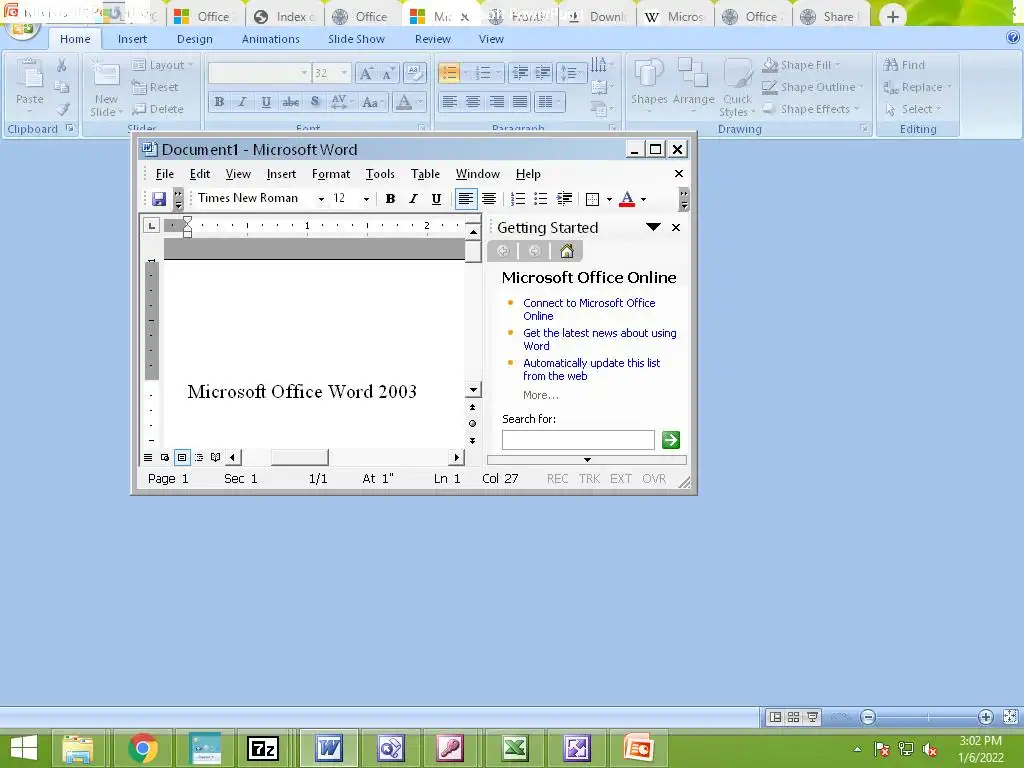Screen dimensions: 1024x768
Task: Click the horizontal scrollbar thumb in Word
Action: [300, 457]
